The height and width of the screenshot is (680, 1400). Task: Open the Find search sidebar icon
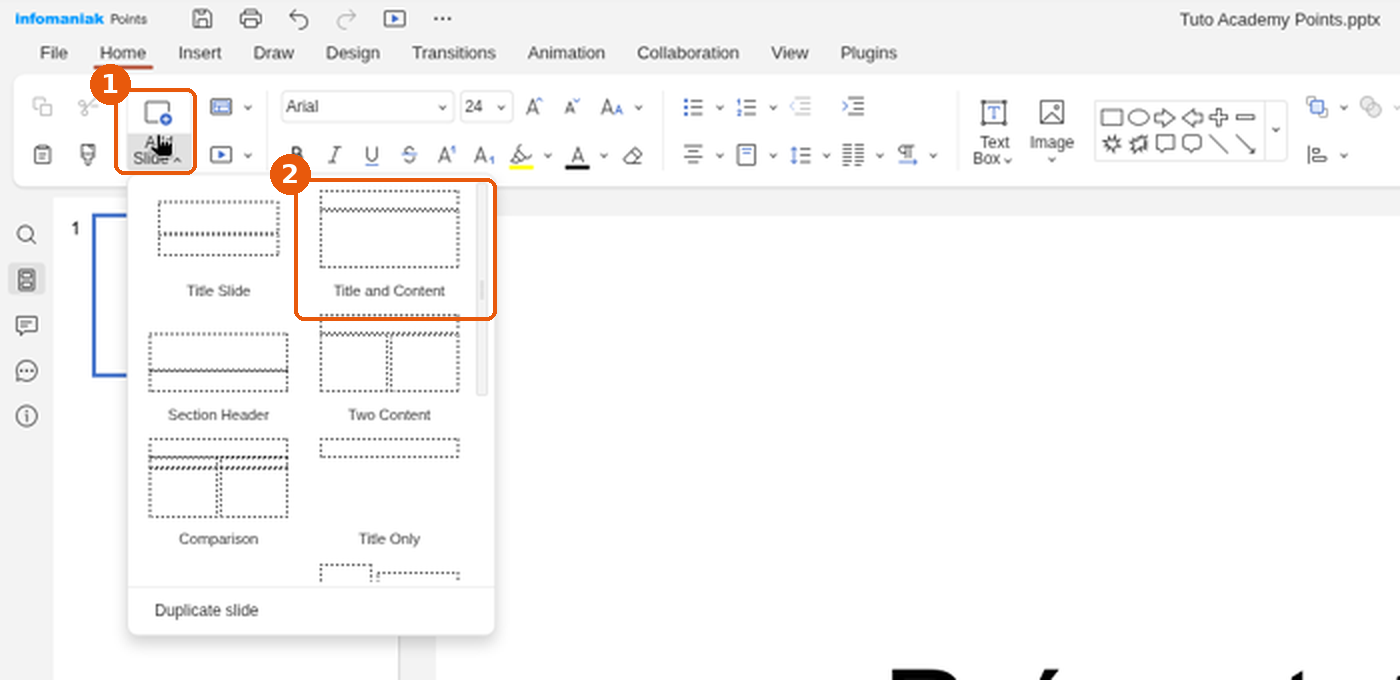click(x=27, y=235)
